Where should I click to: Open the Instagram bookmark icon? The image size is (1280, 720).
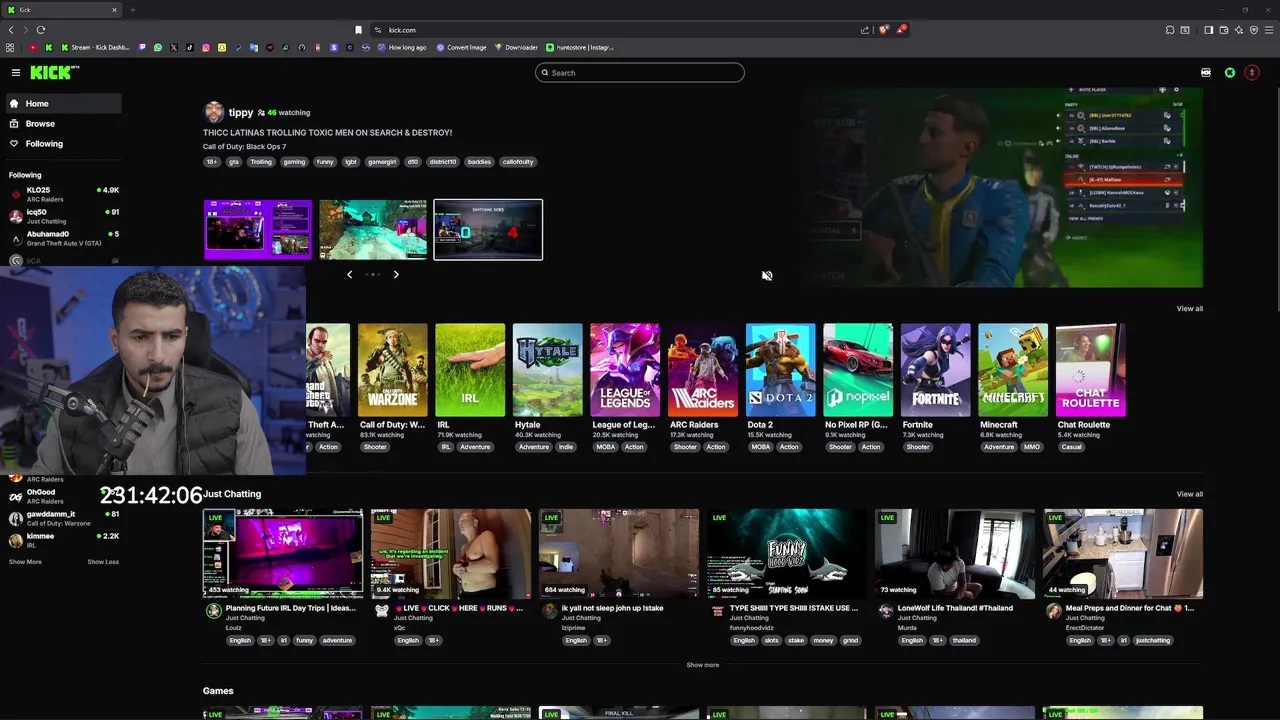[206, 47]
